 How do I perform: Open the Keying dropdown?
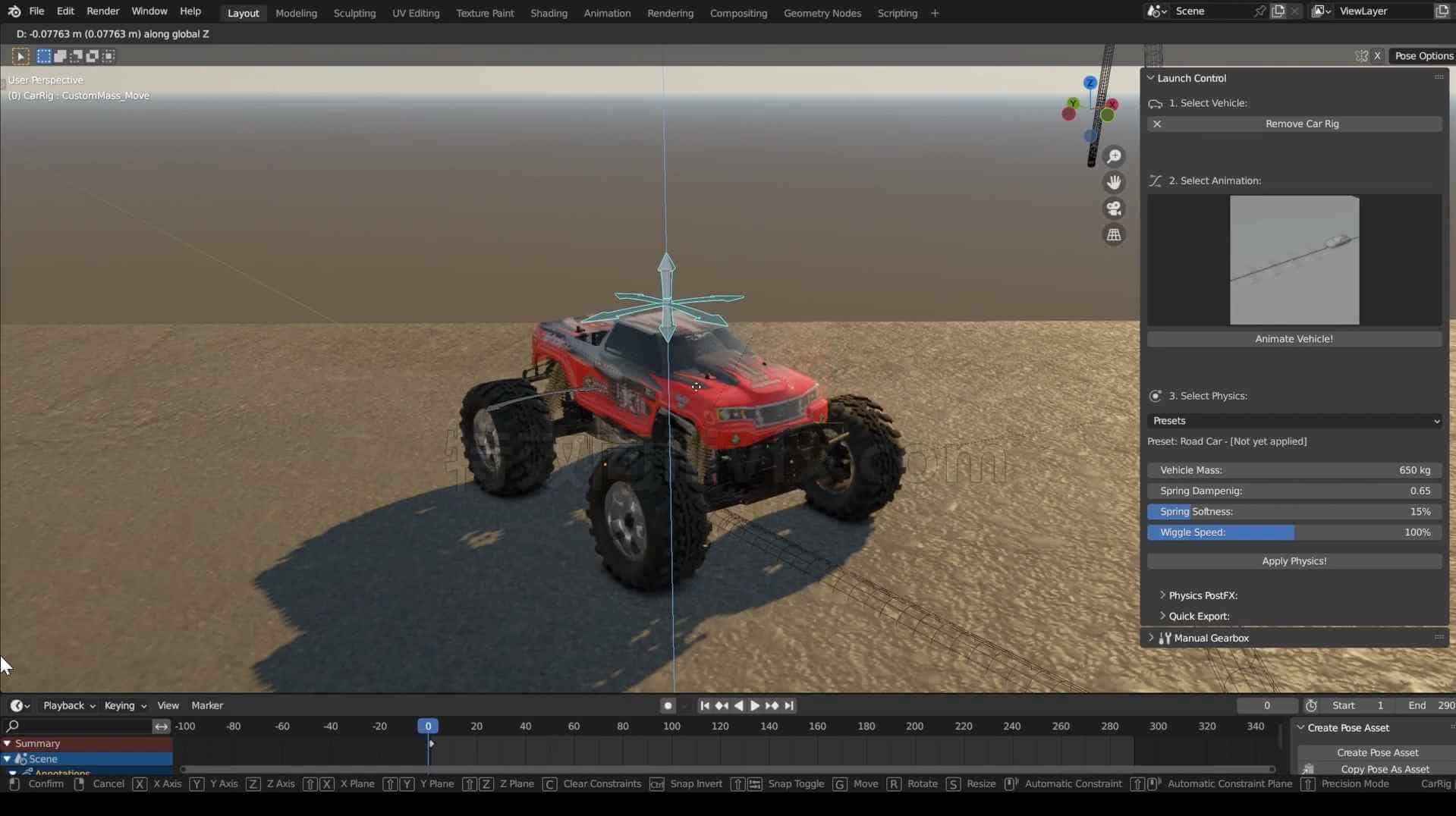click(125, 706)
